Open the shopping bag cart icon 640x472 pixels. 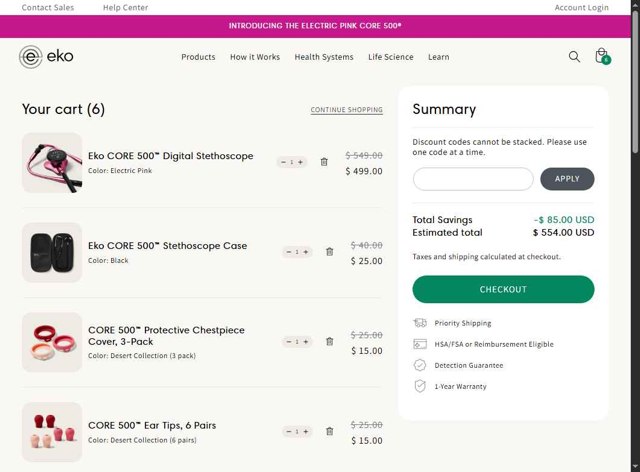(602, 56)
